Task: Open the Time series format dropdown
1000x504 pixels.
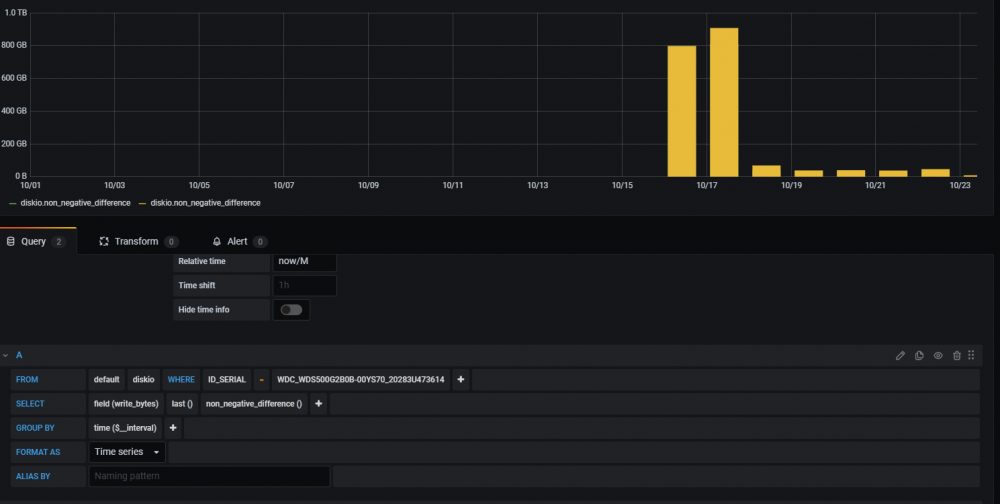Action: pos(127,452)
